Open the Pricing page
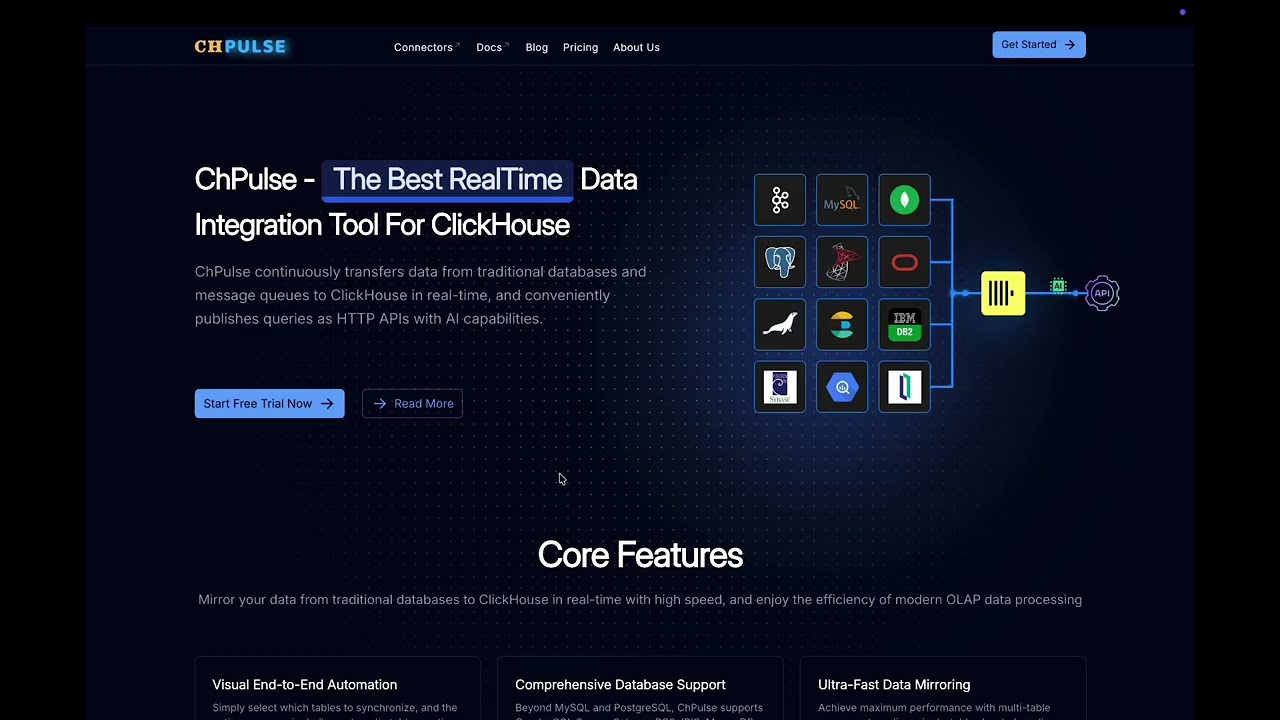The height and width of the screenshot is (720, 1280). [580, 47]
